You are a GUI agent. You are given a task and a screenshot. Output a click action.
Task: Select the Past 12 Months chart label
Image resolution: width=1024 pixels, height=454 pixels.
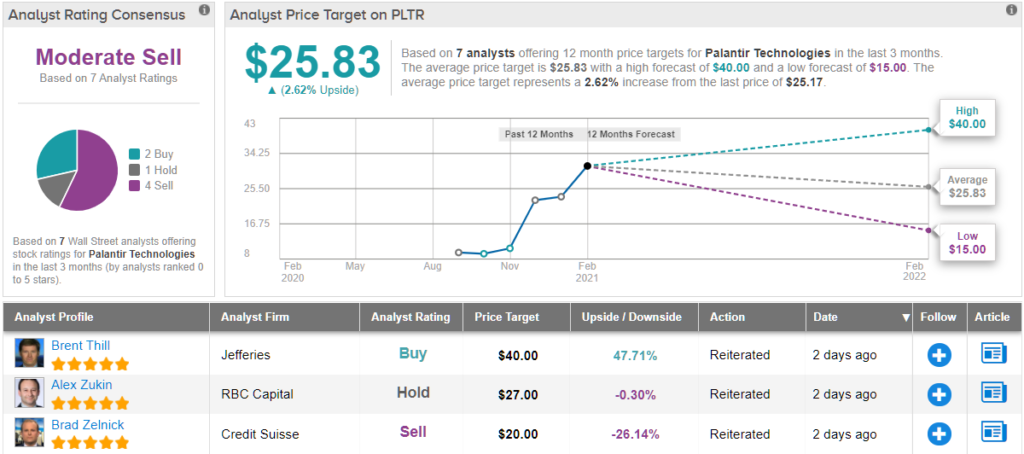coord(540,134)
